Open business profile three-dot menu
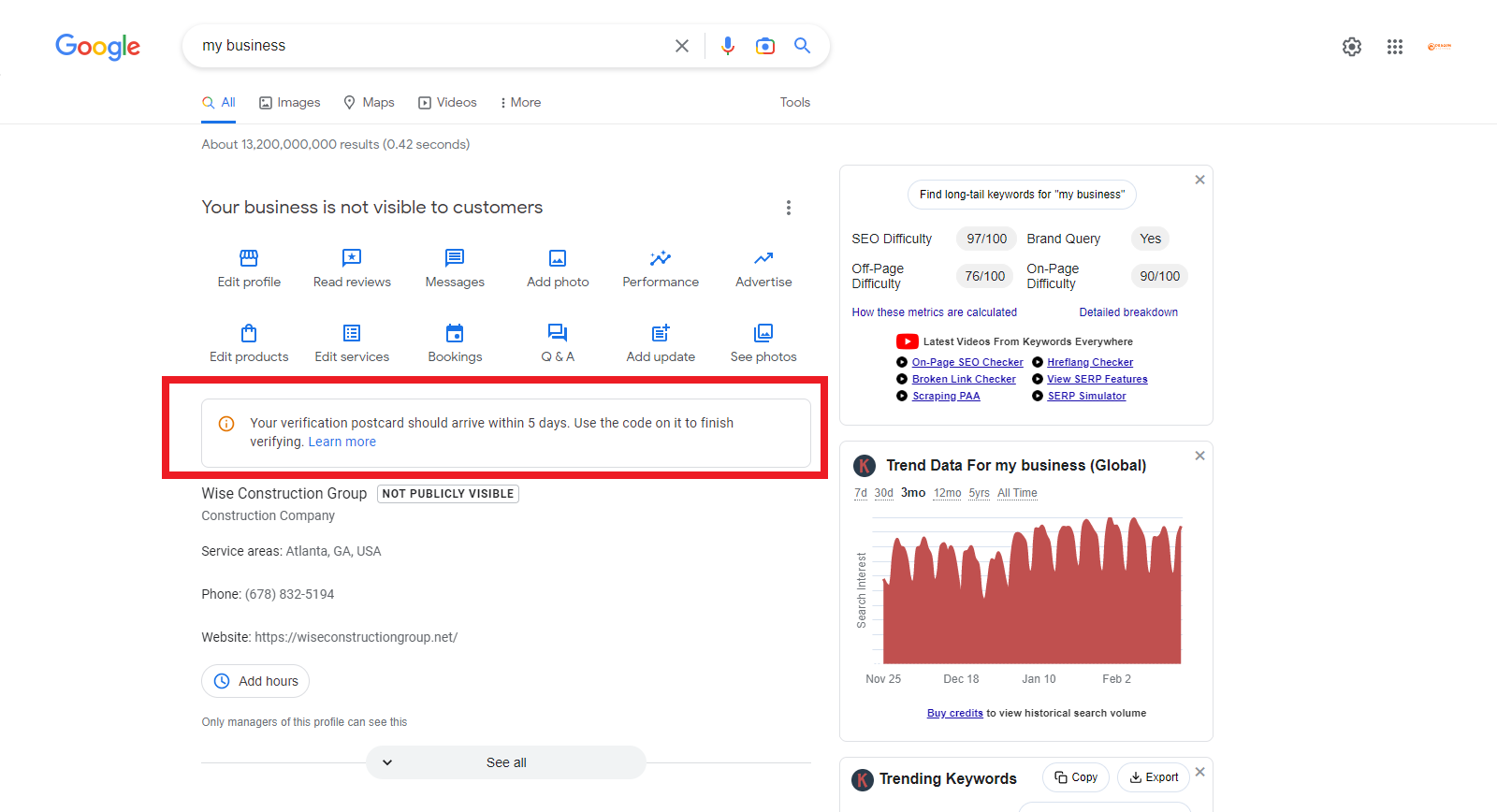The width and height of the screenshot is (1497, 812). point(789,208)
